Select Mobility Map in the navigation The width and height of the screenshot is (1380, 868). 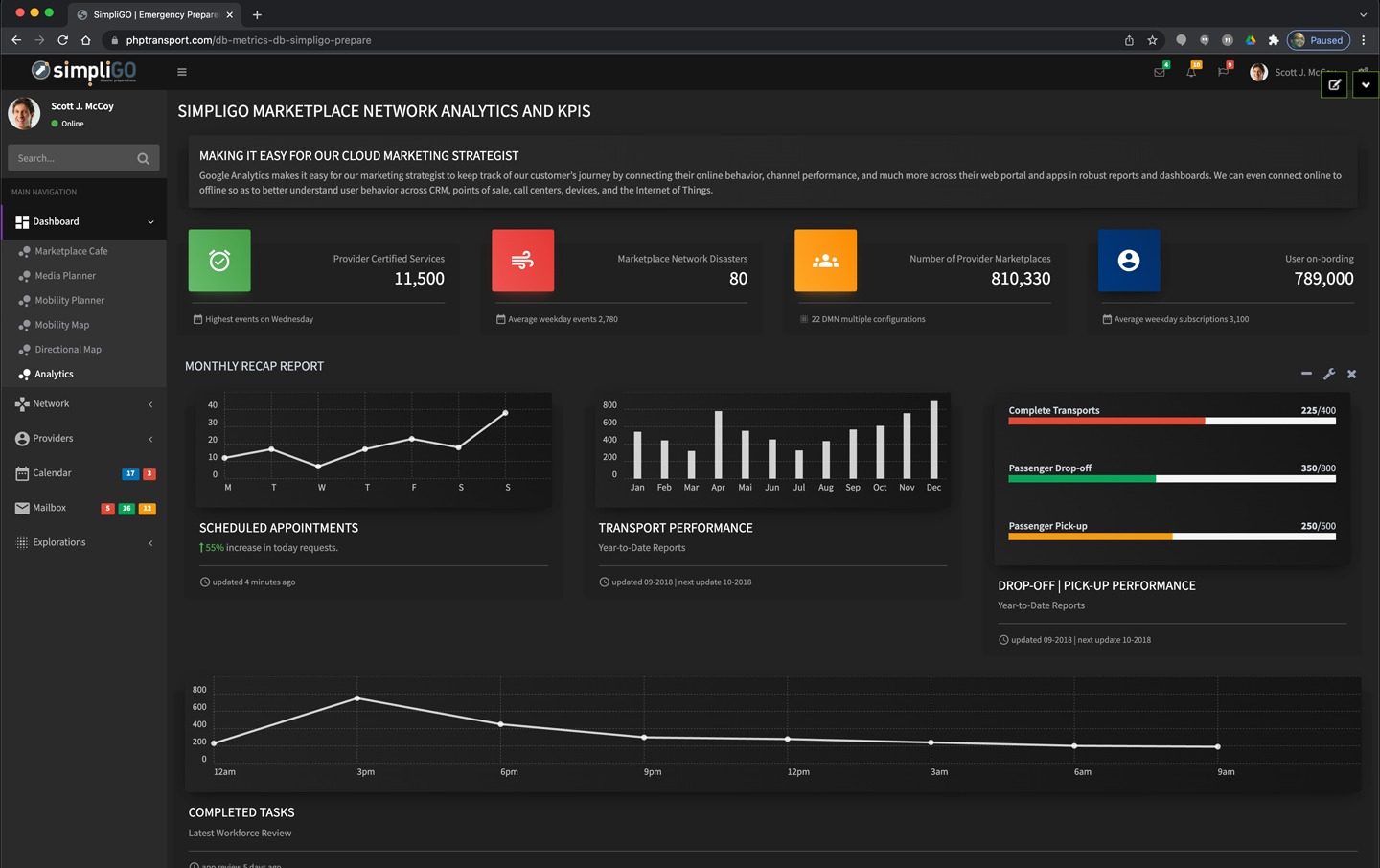(61, 325)
